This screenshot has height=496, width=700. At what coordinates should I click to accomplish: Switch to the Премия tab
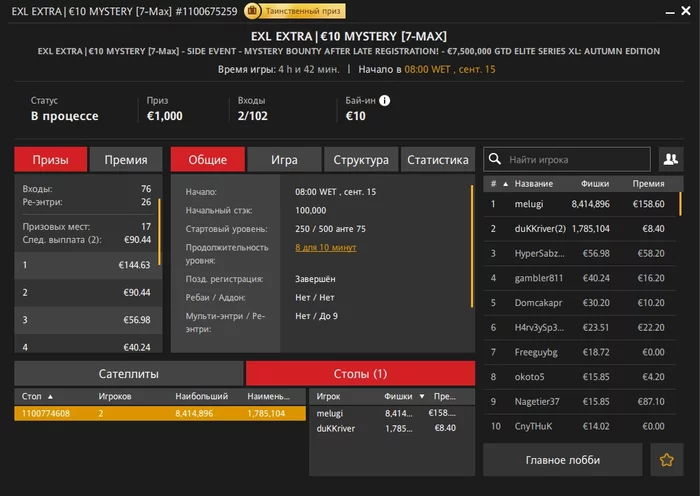click(x=126, y=159)
